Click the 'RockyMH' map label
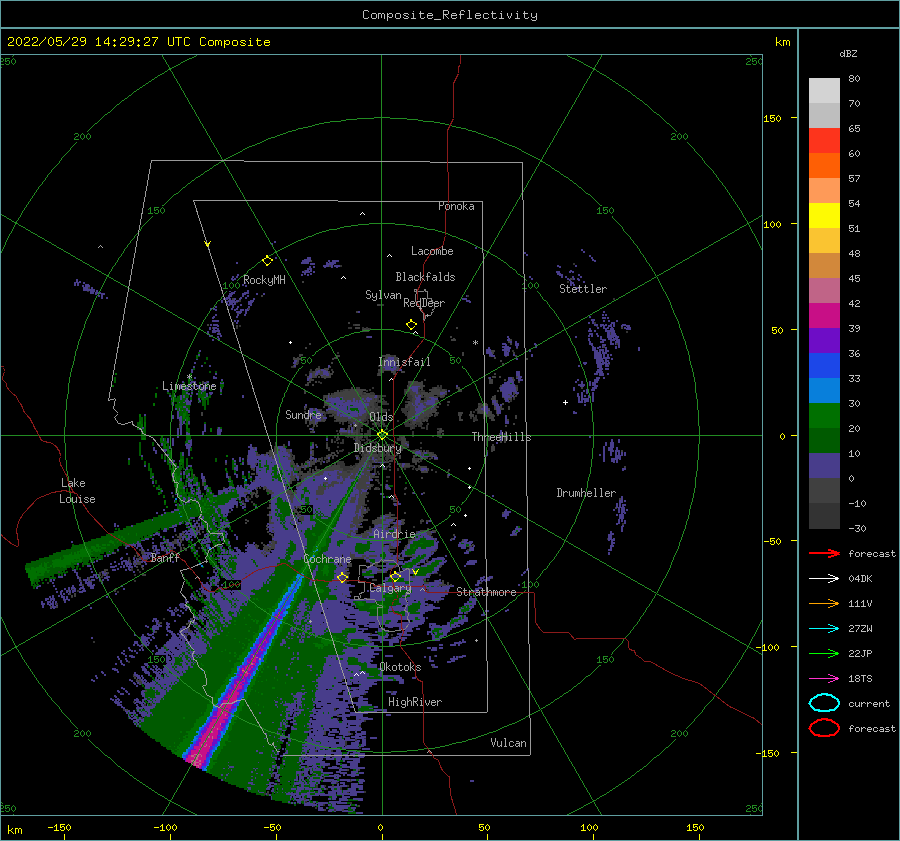Image resolution: width=900 pixels, height=841 pixels. point(264,280)
